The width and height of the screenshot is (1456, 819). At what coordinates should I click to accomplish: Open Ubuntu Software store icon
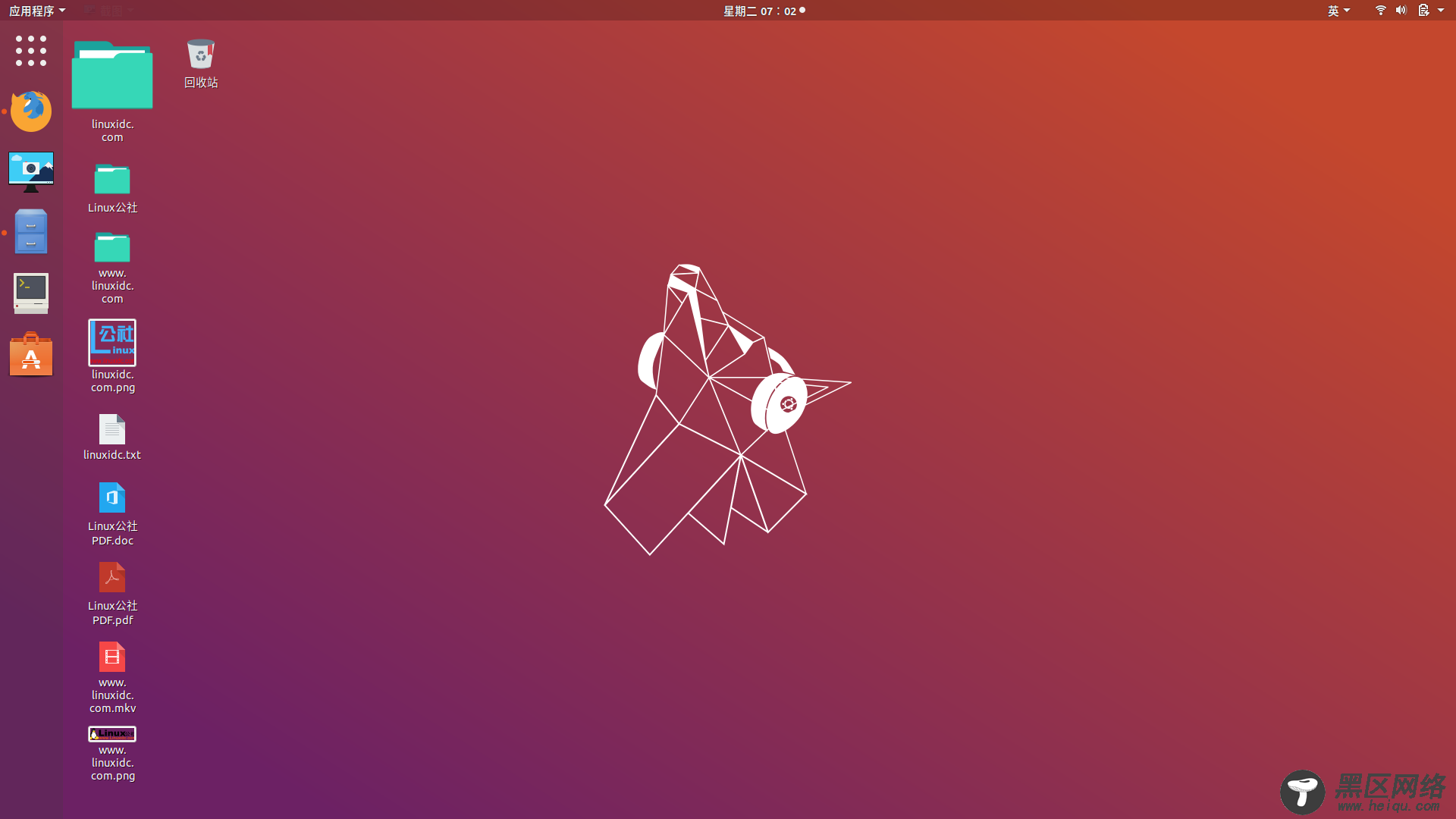(31, 354)
